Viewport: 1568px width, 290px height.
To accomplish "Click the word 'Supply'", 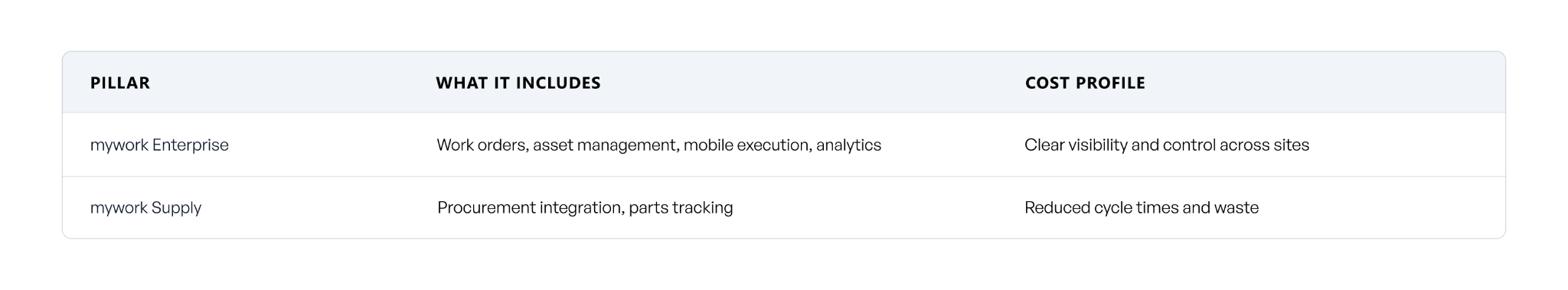I will pyautogui.click(x=176, y=207).
